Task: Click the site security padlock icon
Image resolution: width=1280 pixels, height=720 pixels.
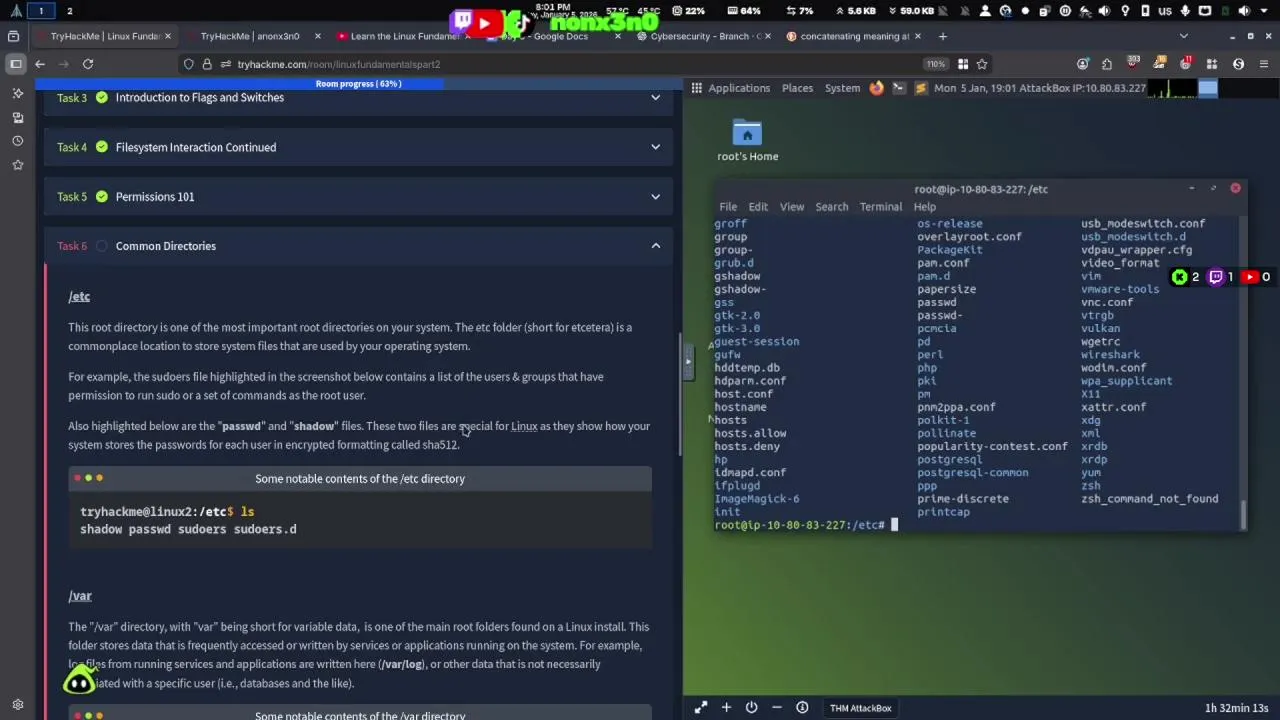Action: pos(207,64)
